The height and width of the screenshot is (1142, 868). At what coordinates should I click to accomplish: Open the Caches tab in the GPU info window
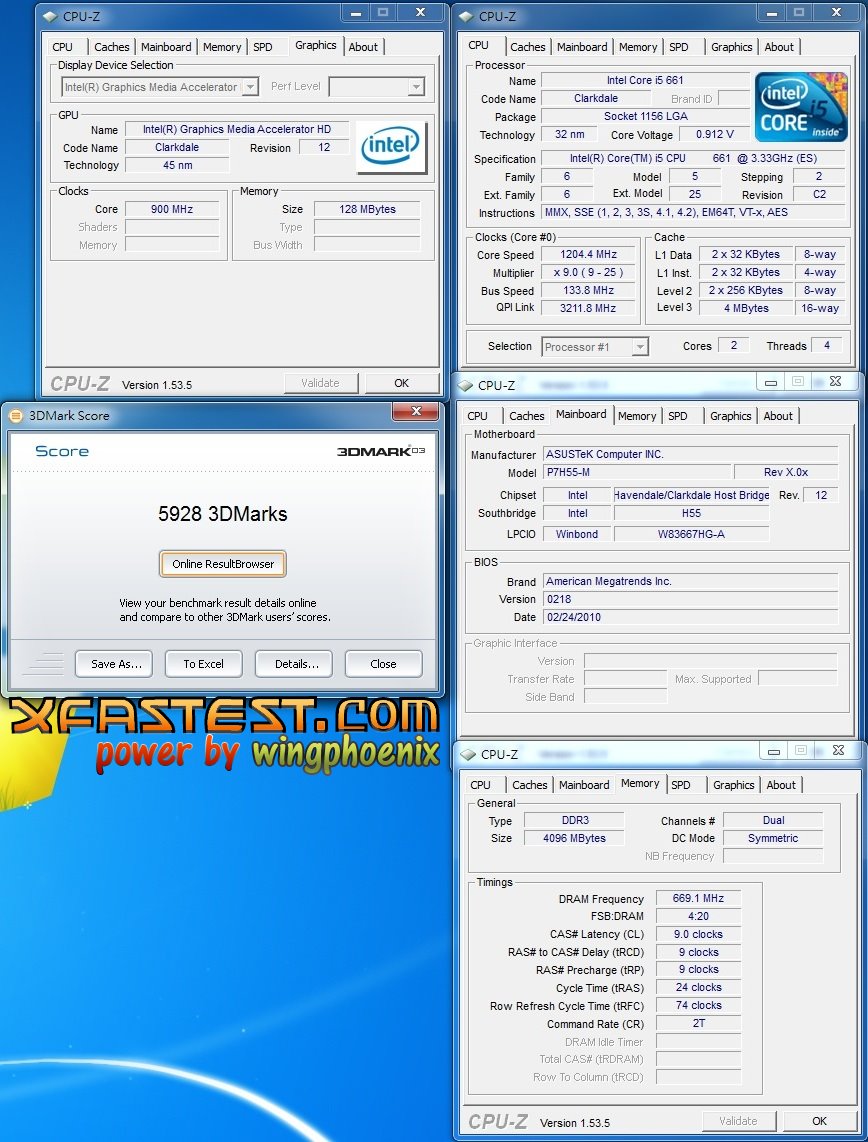111,47
